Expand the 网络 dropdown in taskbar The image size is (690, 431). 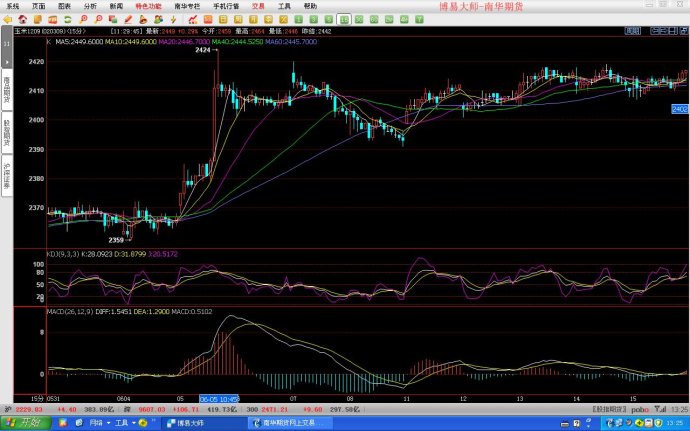(100, 423)
